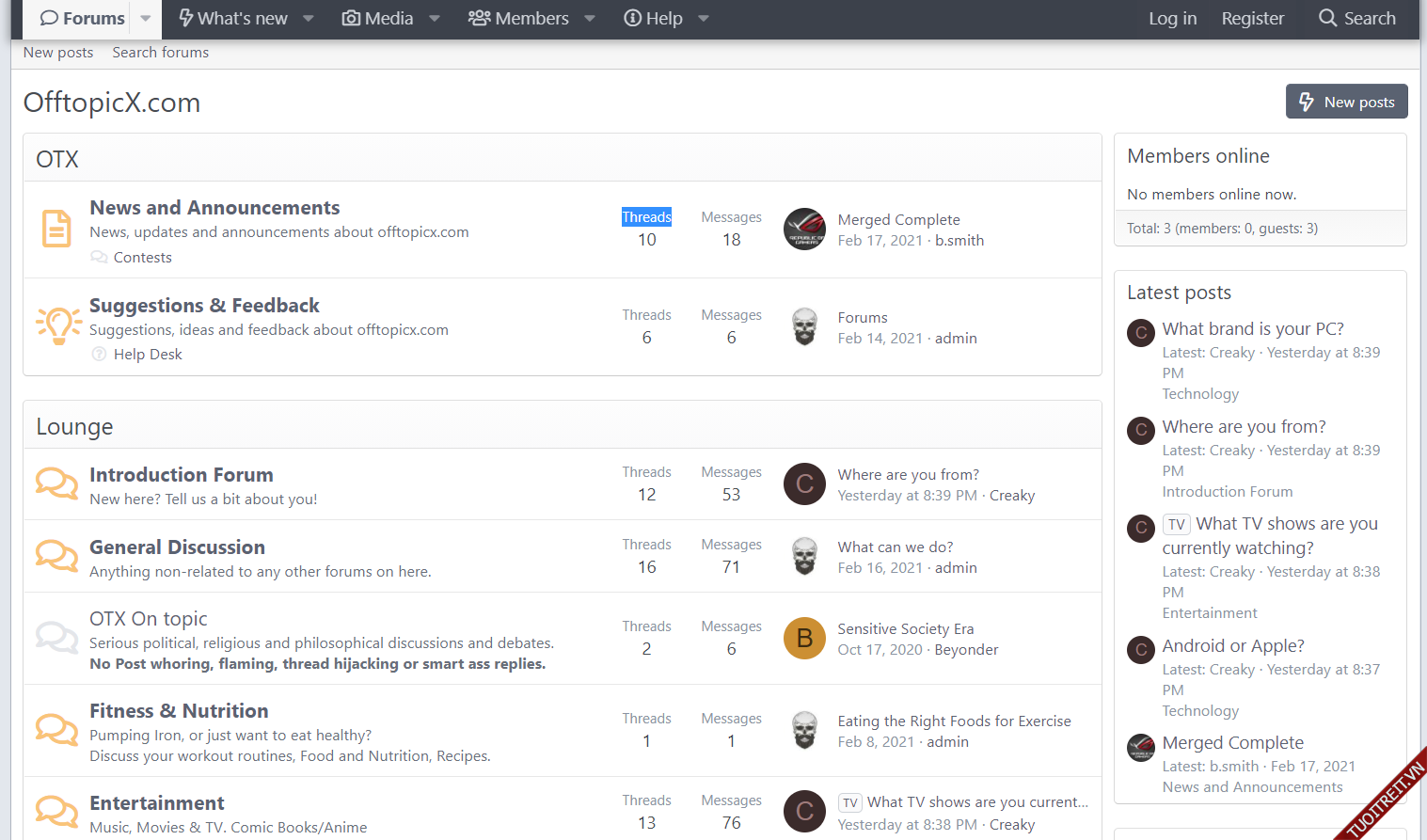The height and width of the screenshot is (840, 1427).
Task: Expand the Members dropdown arrow
Action: 590,19
